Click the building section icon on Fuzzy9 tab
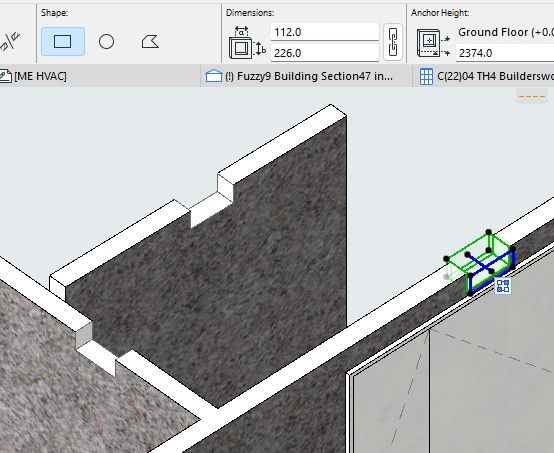The image size is (554, 453). pos(213,76)
